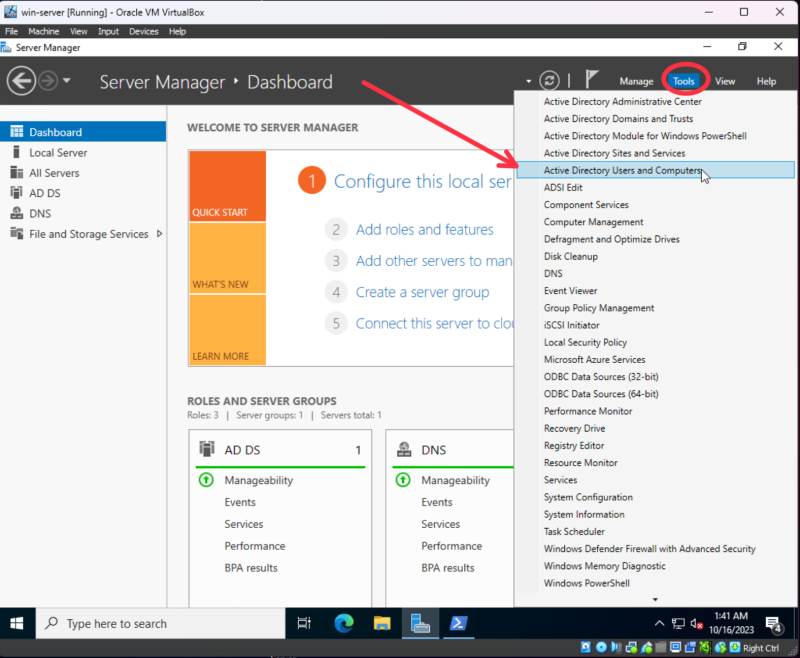Open PowerShell from the taskbar

pyautogui.click(x=458, y=623)
